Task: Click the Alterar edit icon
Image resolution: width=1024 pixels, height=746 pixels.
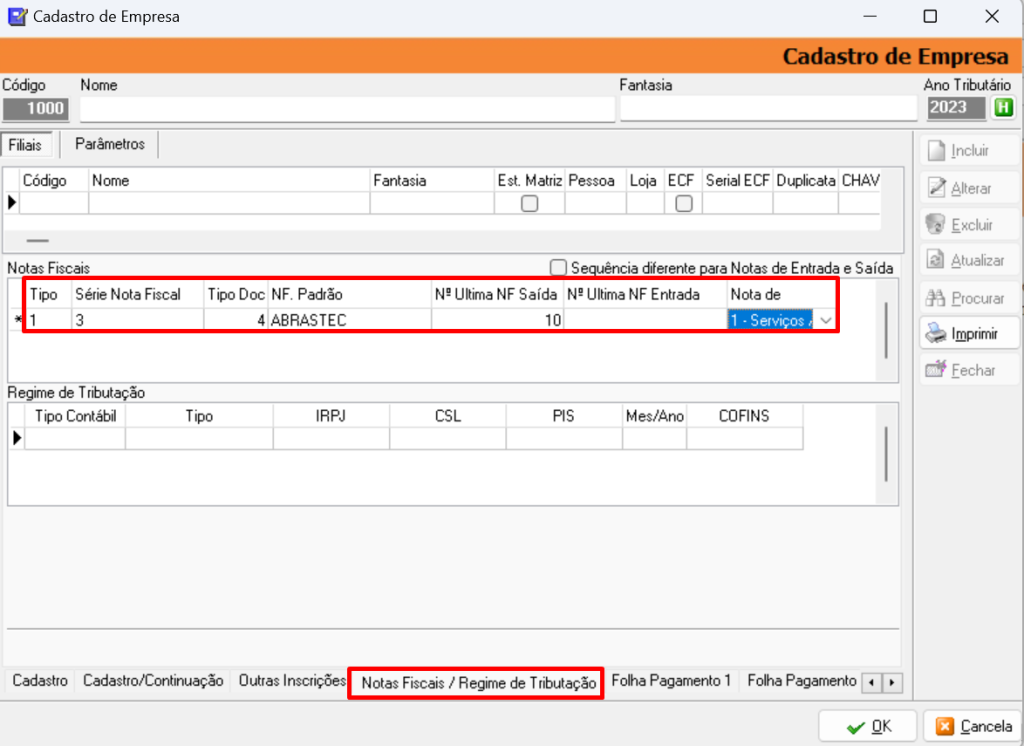Action: (936, 188)
